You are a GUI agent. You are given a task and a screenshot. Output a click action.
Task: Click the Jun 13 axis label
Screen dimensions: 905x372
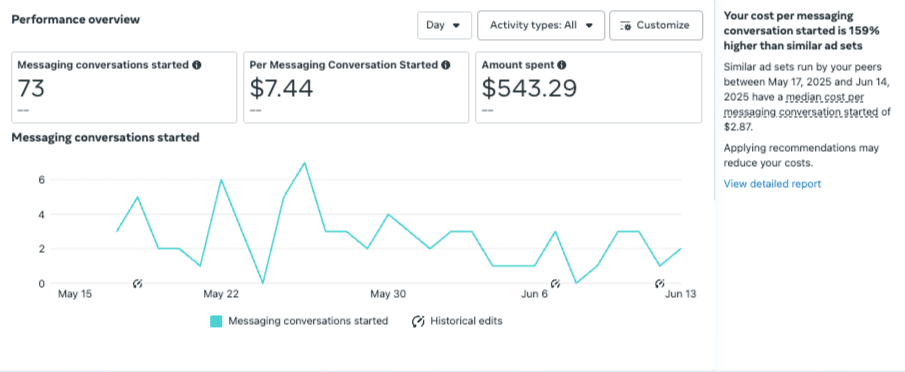click(x=679, y=294)
